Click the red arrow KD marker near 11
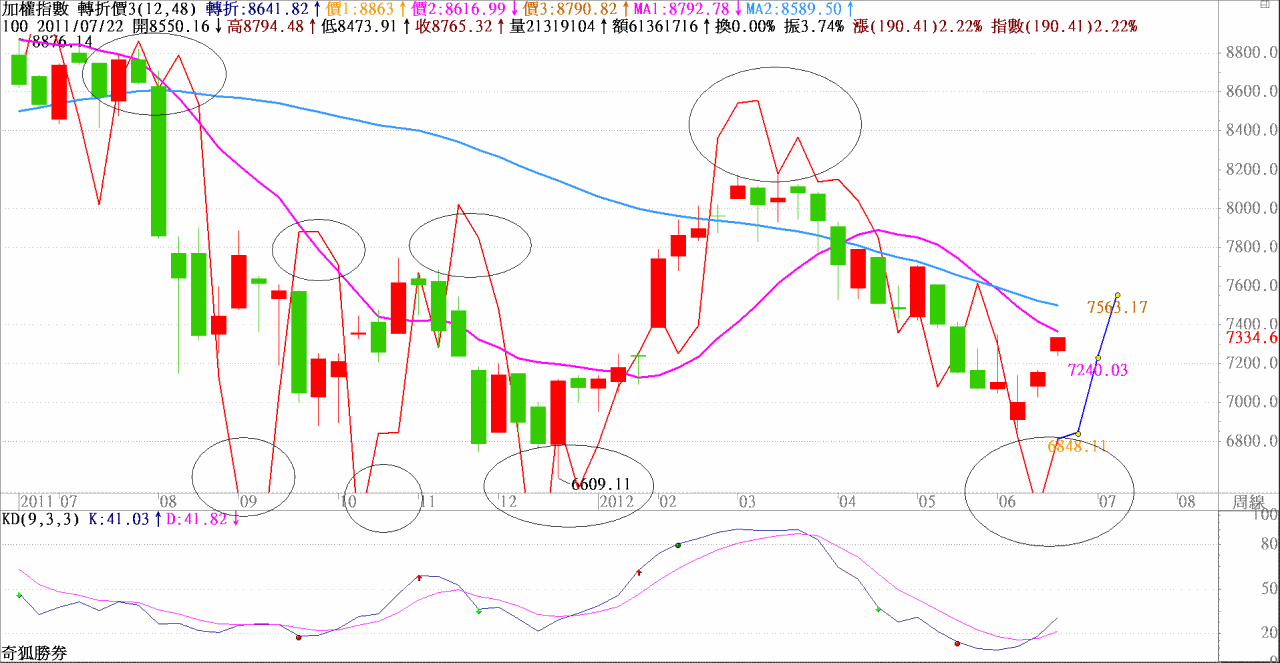The width and height of the screenshot is (1280, 663). 419,577
